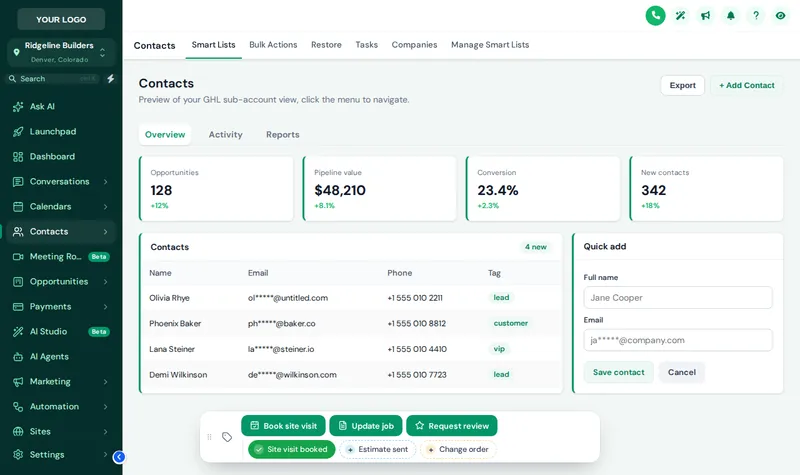Expand the Conversations sidebar chevron

(x=106, y=182)
